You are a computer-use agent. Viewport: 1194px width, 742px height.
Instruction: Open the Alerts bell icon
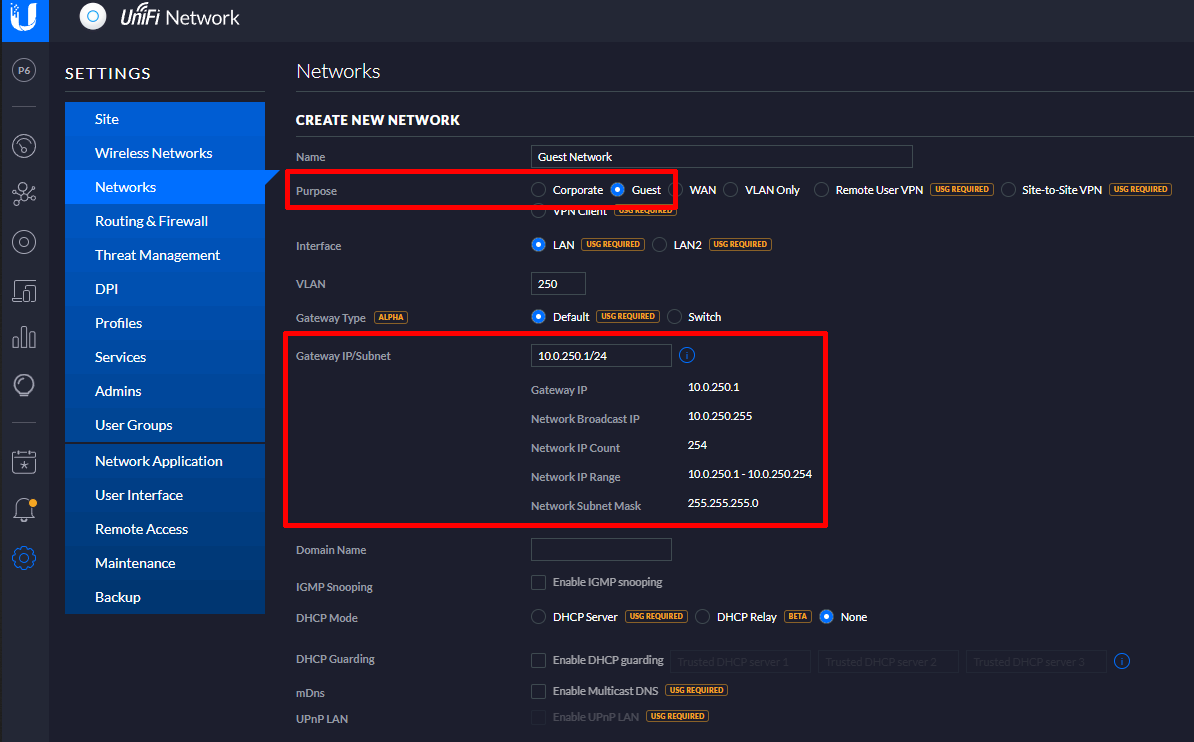tap(24, 510)
